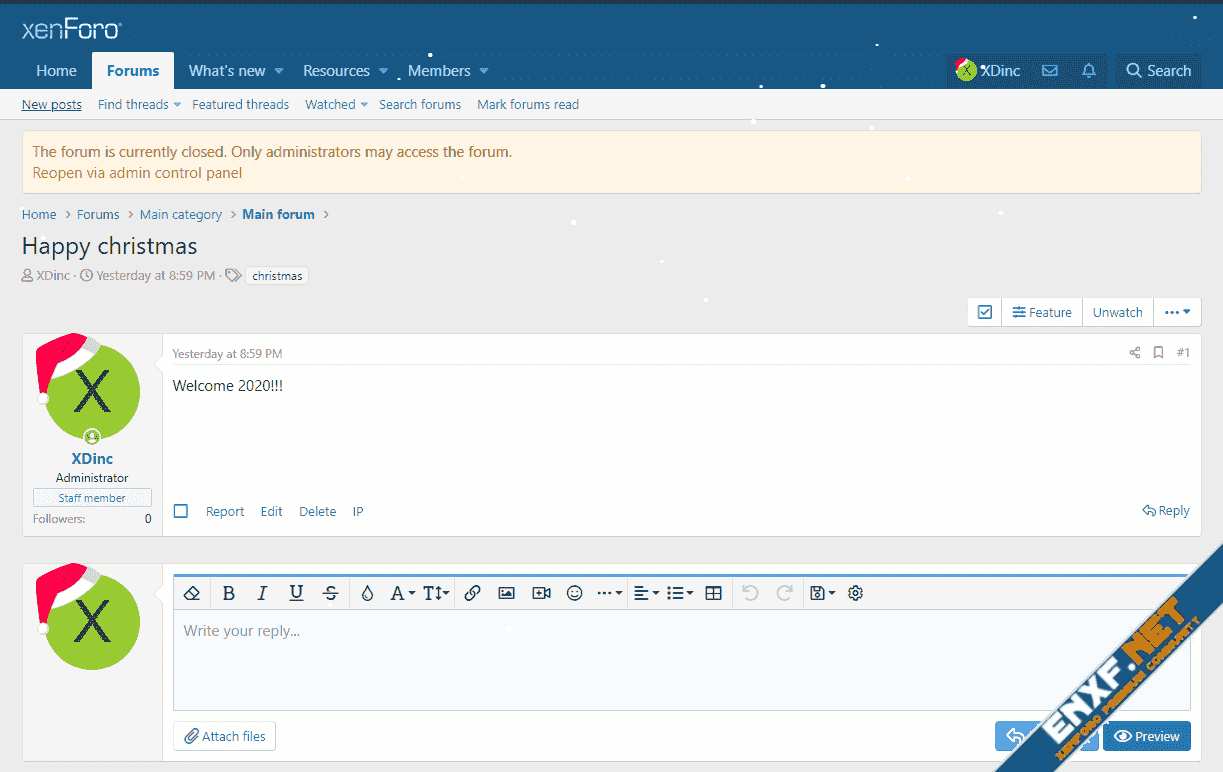Screen dimensions: 1223x772
Task: Open the alerts bell icon
Action: click(x=1089, y=71)
